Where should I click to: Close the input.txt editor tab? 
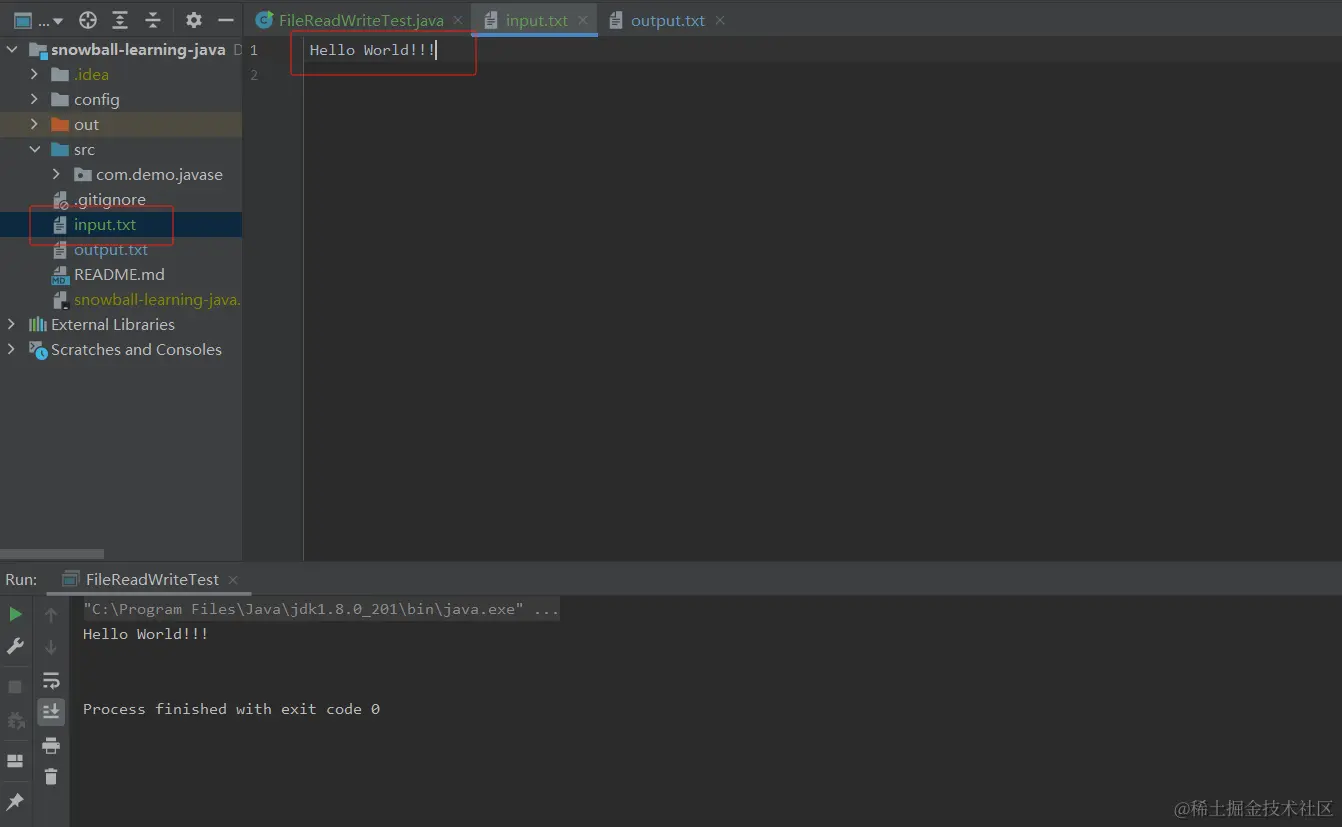coord(583,20)
